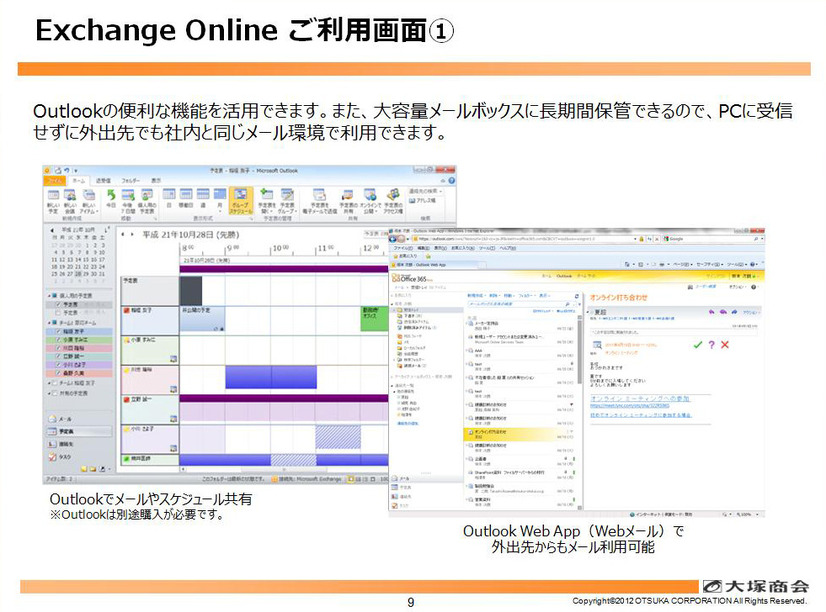Viewport: 826px width, 612px height.
Task: Click green appointment block at right edge
Action: click(x=374, y=319)
